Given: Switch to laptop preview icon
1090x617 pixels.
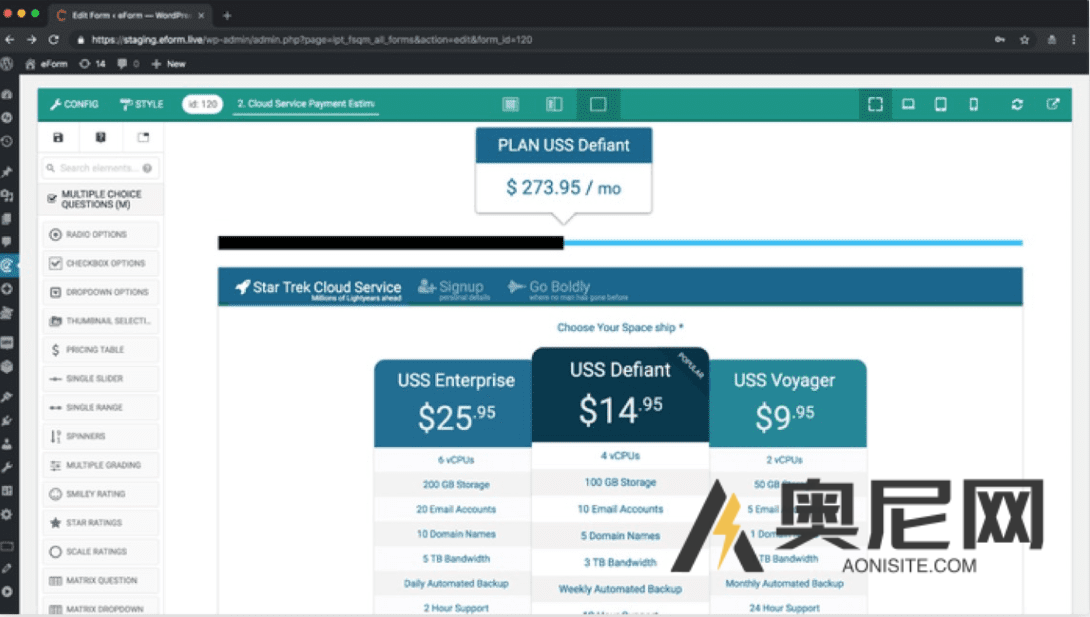Looking at the screenshot, I should [x=908, y=104].
